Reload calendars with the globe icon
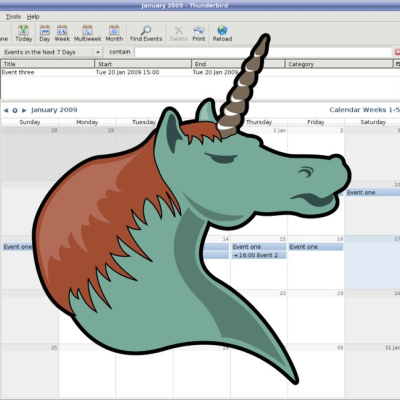Image resolution: width=400 pixels, height=400 pixels. (x=222, y=30)
